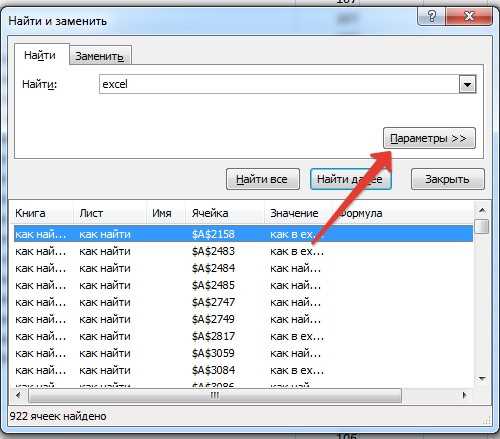Image resolution: width=500 pixels, height=439 pixels.
Task: Sort by the Лист column header
Action: pos(110,213)
